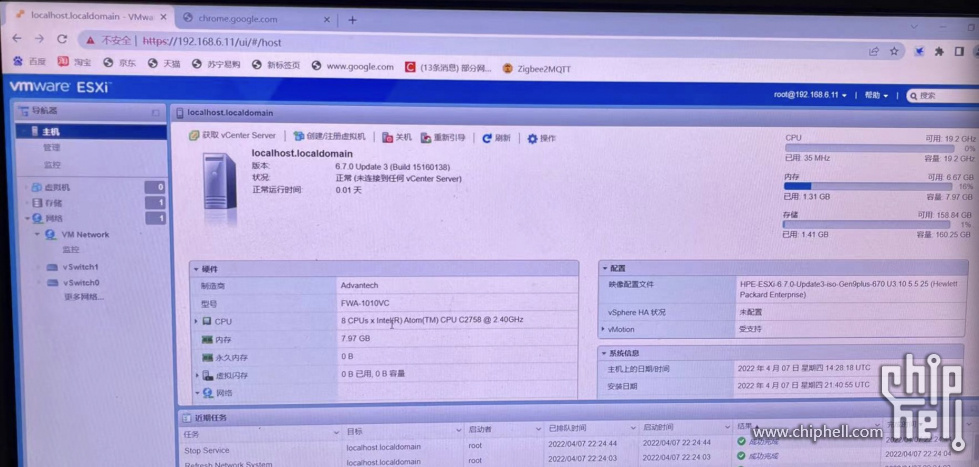Open the Zigbee2MQTT bookmark
Image resolution: width=979 pixels, height=467 pixels.
click(536, 69)
